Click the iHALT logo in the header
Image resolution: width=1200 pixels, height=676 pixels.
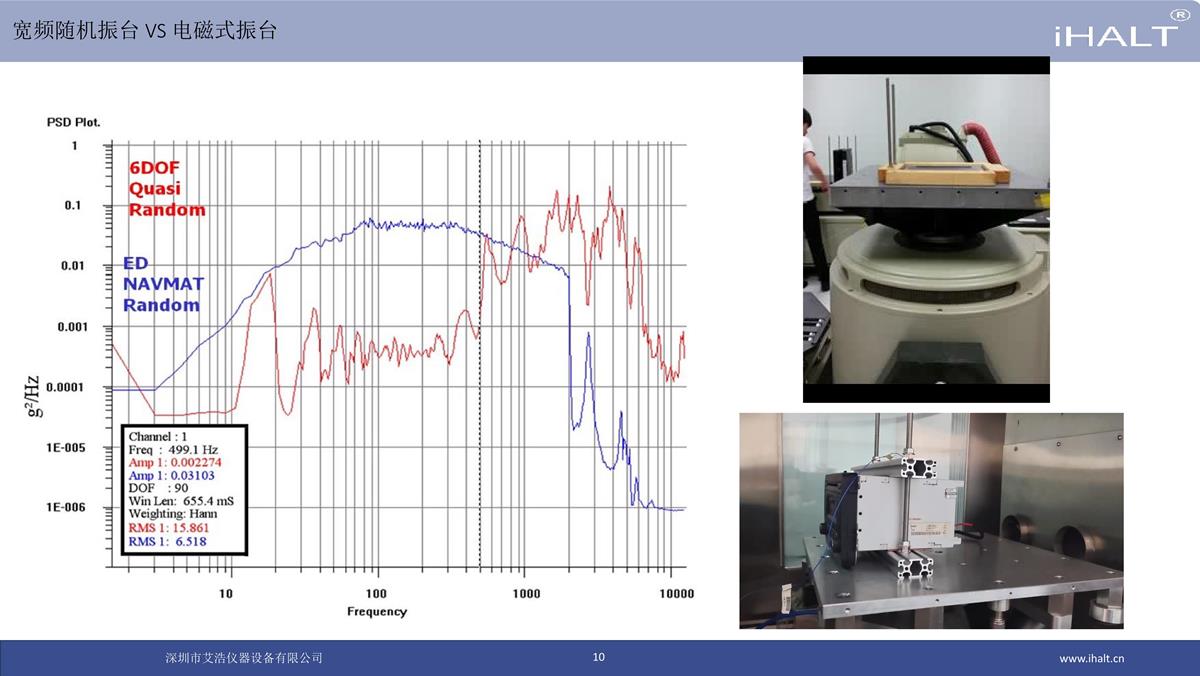[x=1115, y=32]
